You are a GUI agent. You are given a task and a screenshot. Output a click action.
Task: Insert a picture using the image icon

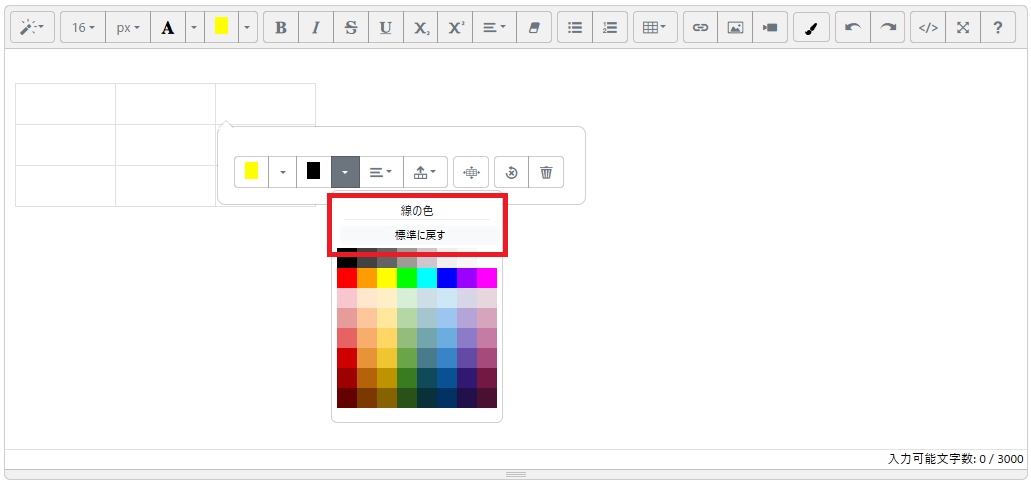(x=735, y=28)
